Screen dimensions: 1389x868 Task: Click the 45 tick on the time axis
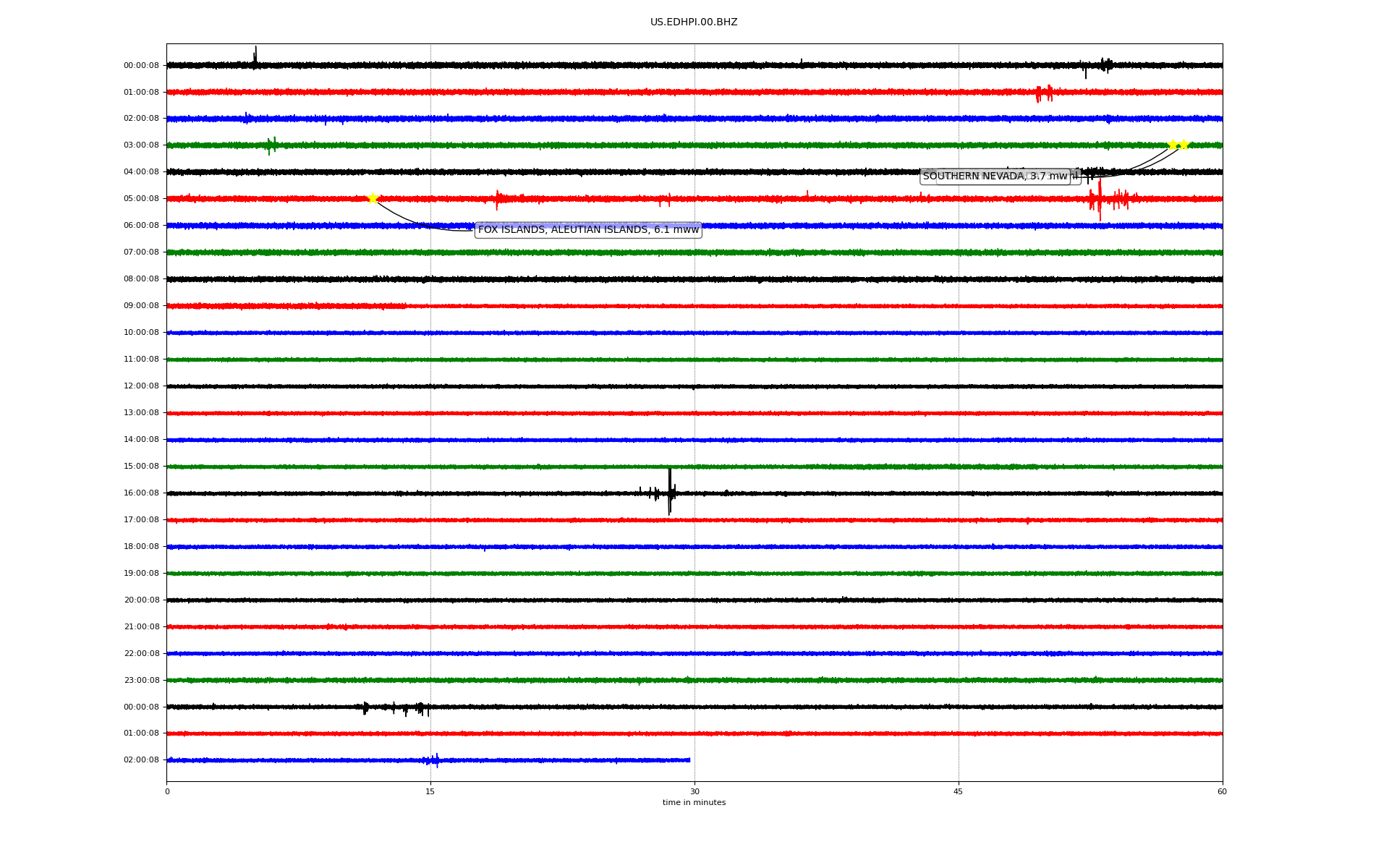pos(959,791)
